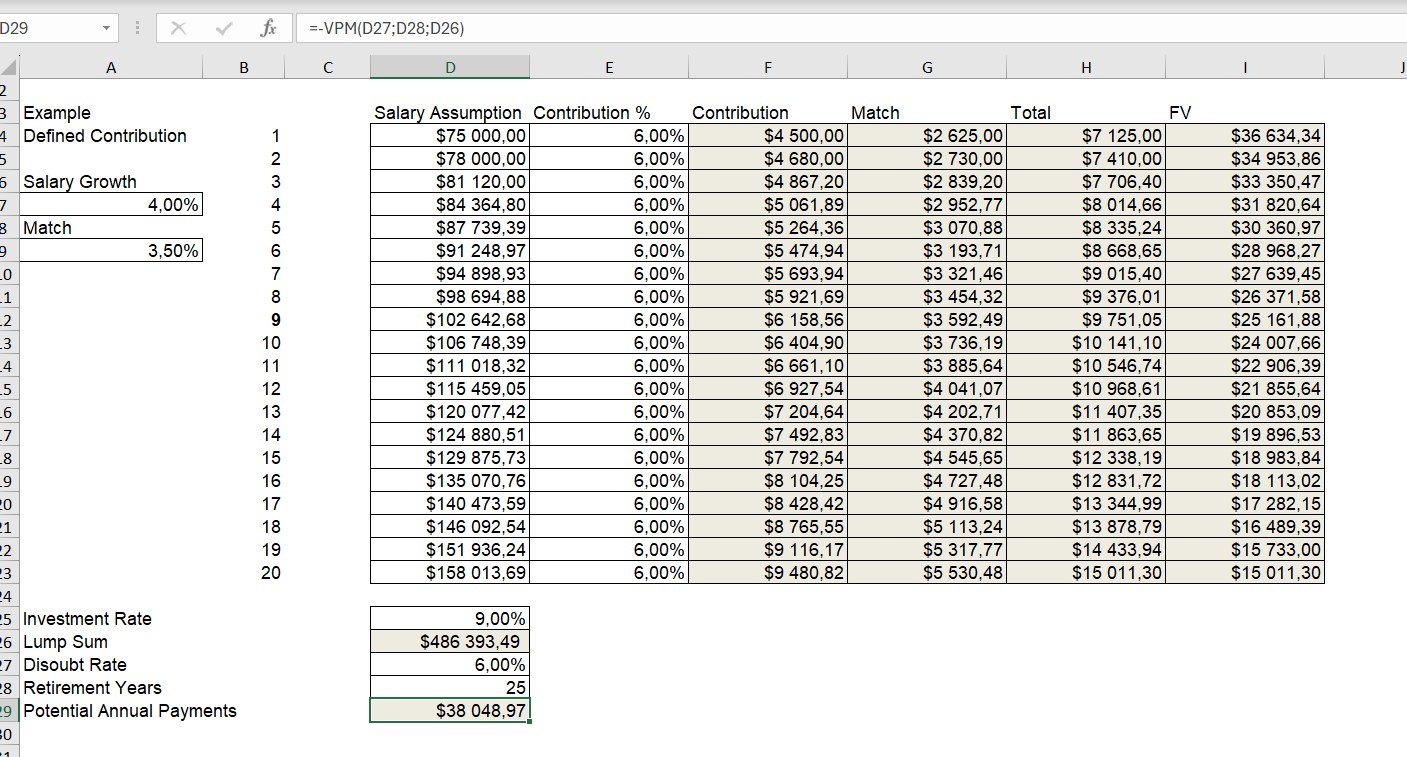Select the 3,50% match rate cell

pos(111,251)
